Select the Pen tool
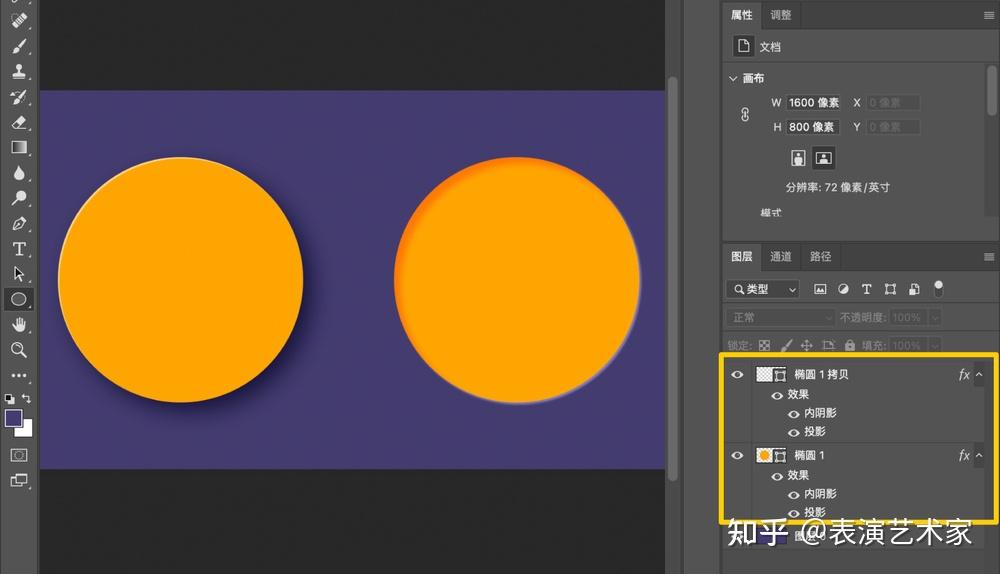1000x574 pixels. pyautogui.click(x=19, y=224)
